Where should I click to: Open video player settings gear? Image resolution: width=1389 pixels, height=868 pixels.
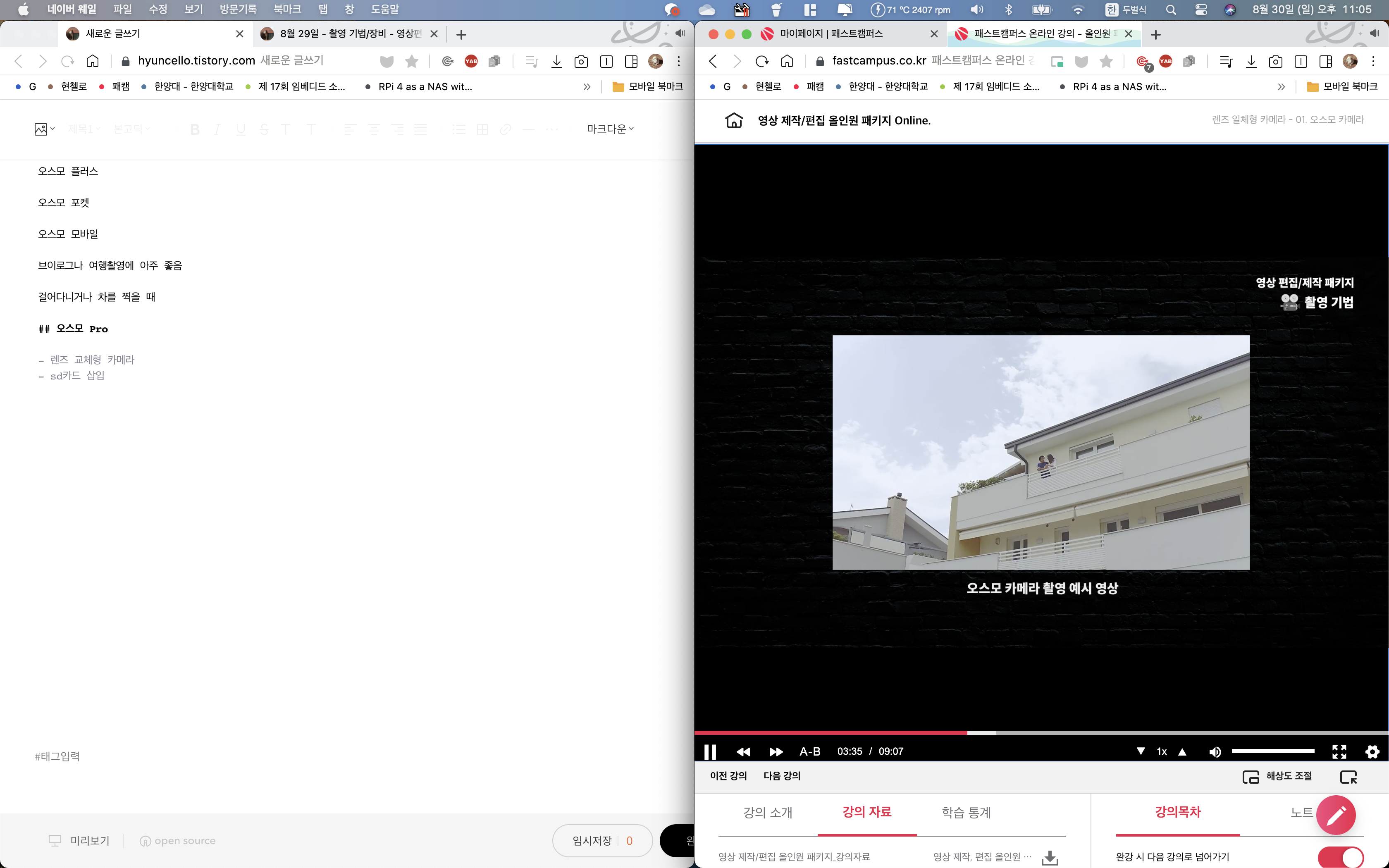(x=1372, y=751)
